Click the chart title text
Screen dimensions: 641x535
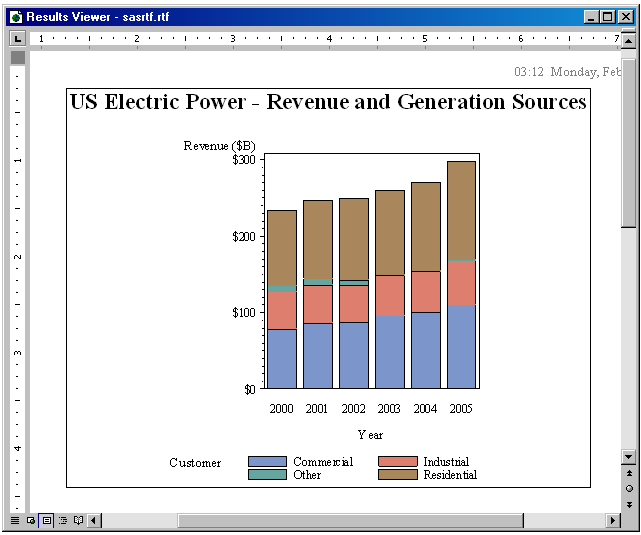pos(328,102)
